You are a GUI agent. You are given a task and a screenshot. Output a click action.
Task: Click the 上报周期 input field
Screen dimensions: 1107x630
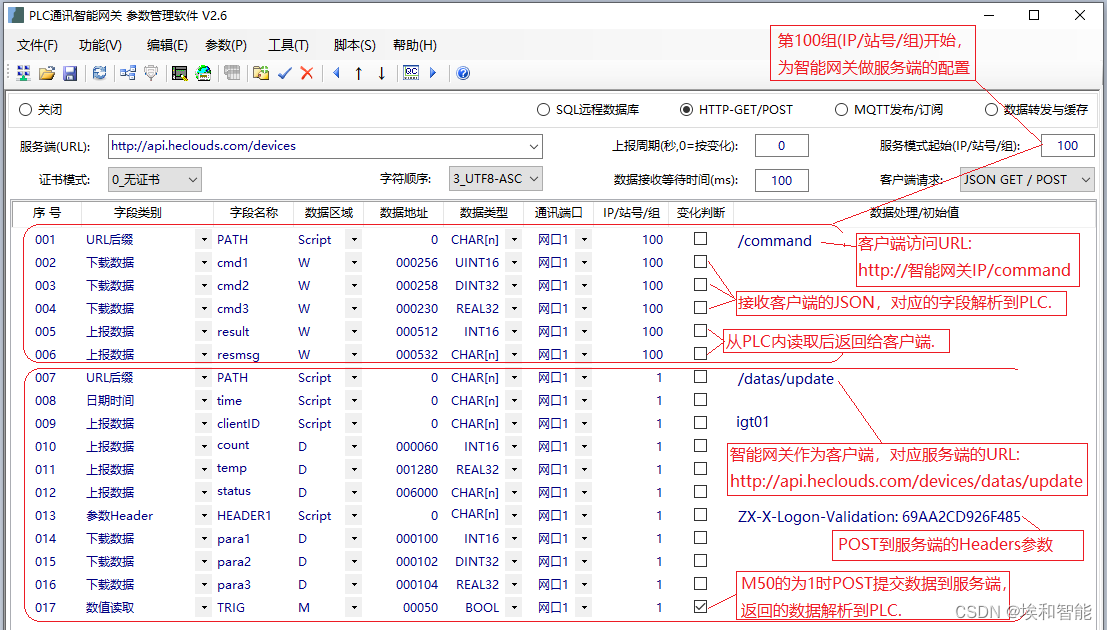point(782,146)
